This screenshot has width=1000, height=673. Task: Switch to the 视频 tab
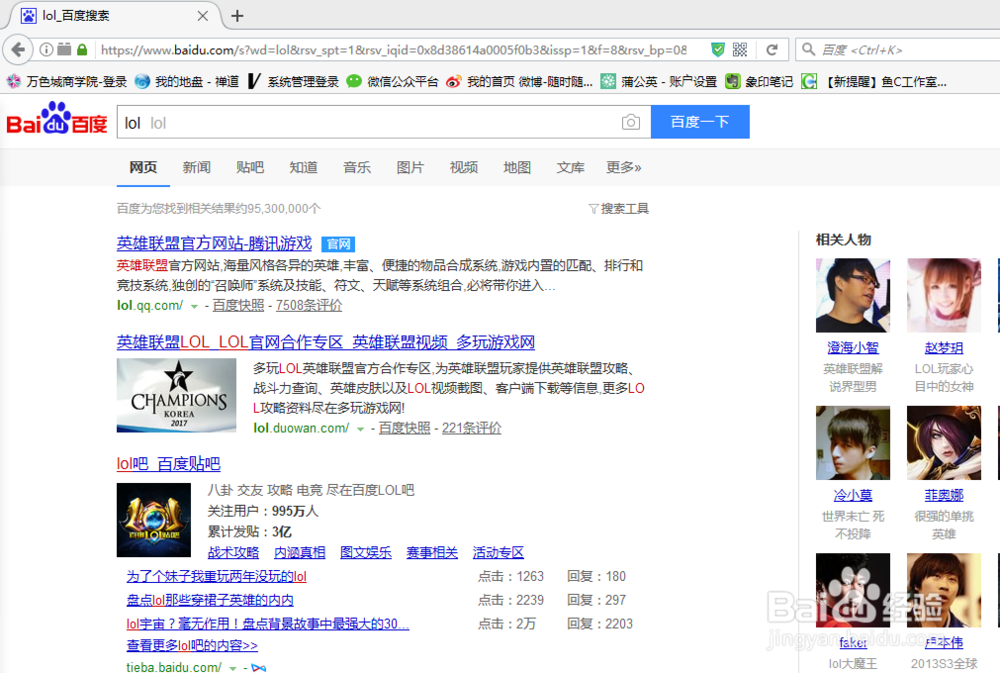pyautogui.click(x=464, y=167)
